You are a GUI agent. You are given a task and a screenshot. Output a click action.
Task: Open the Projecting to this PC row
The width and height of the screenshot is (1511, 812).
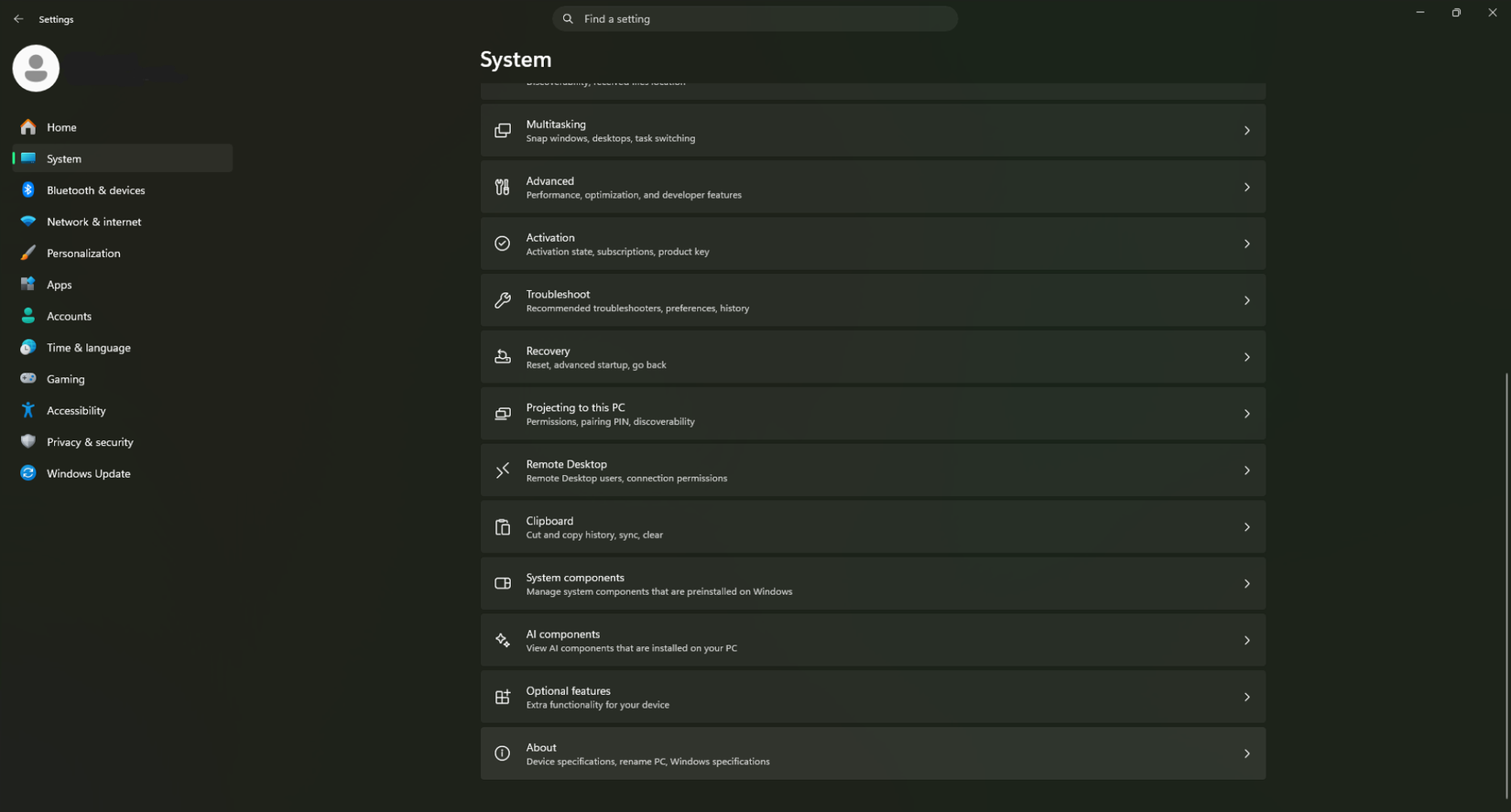coord(873,414)
